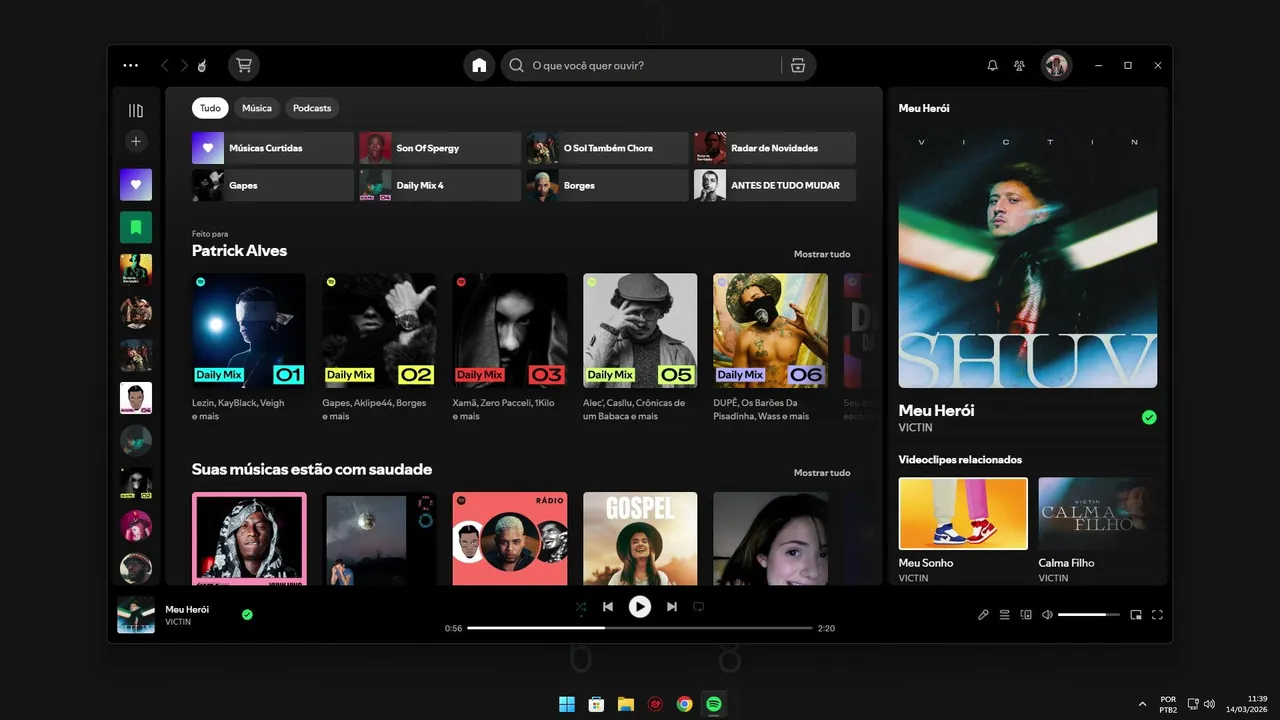The width and height of the screenshot is (1280, 720).
Task: Open Músicas Curtidas shortcut
Action: (x=273, y=148)
